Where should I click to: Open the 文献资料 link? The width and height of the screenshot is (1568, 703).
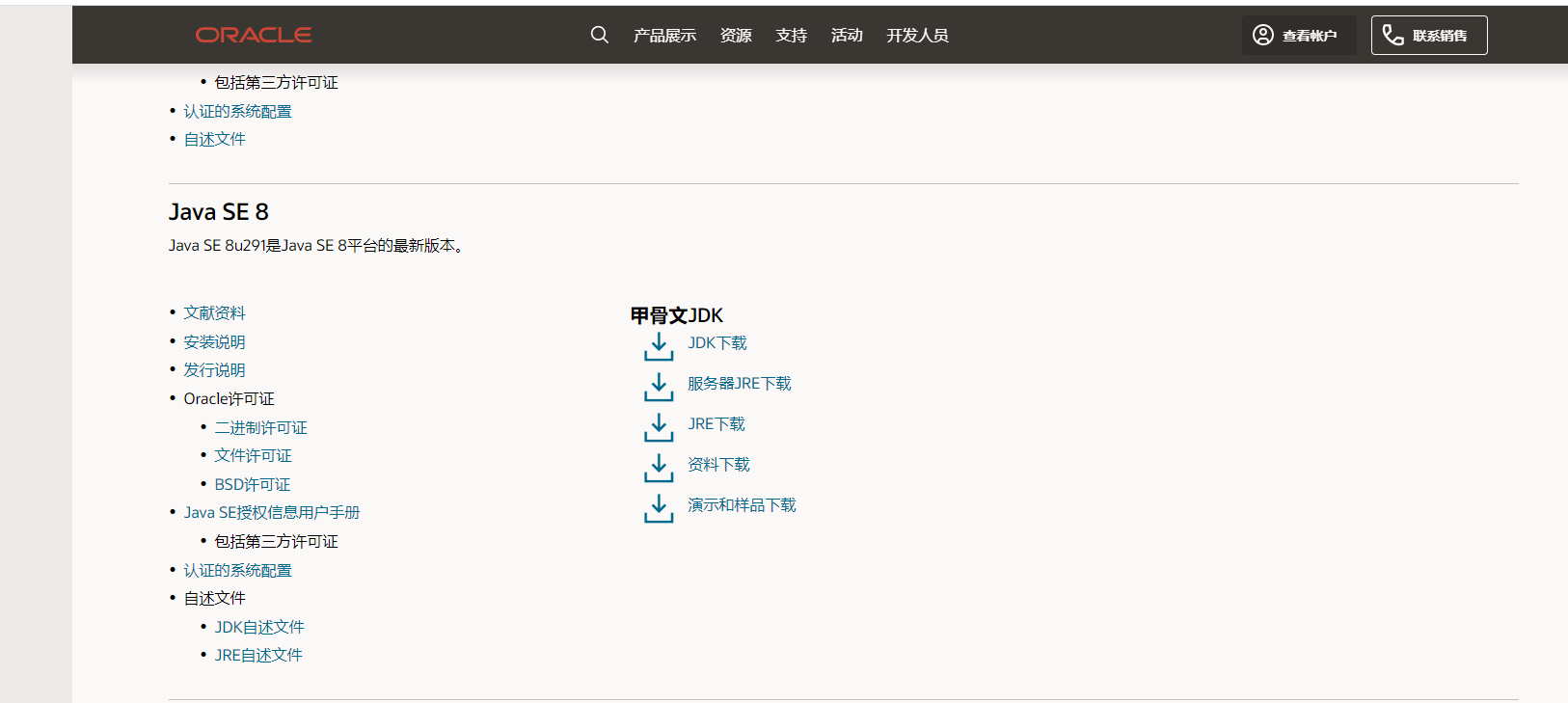[x=214, y=313]
